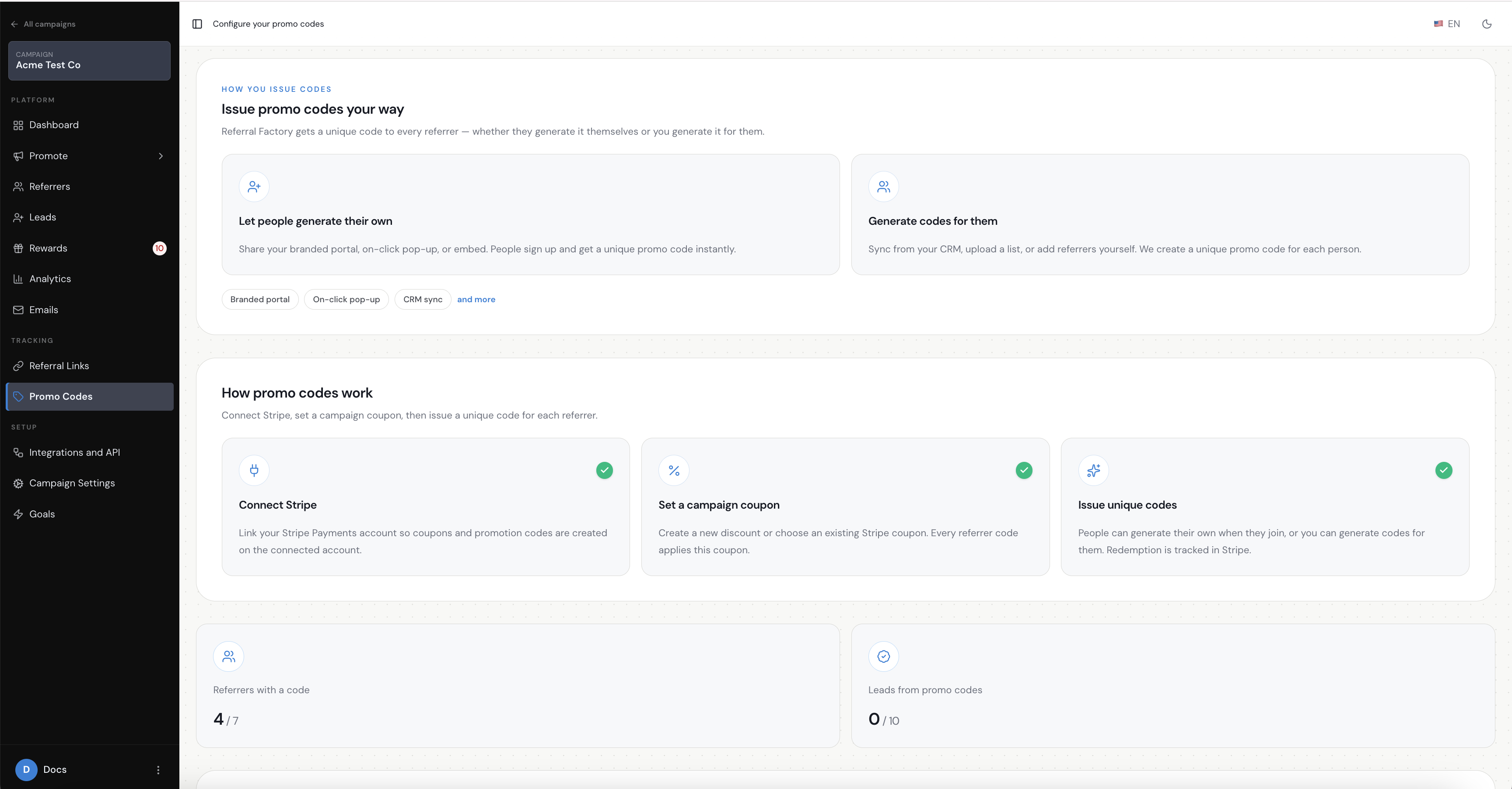Screen dimensions: 1512x789
Task: Click the Connect Stripe card title
Action: 278,505
